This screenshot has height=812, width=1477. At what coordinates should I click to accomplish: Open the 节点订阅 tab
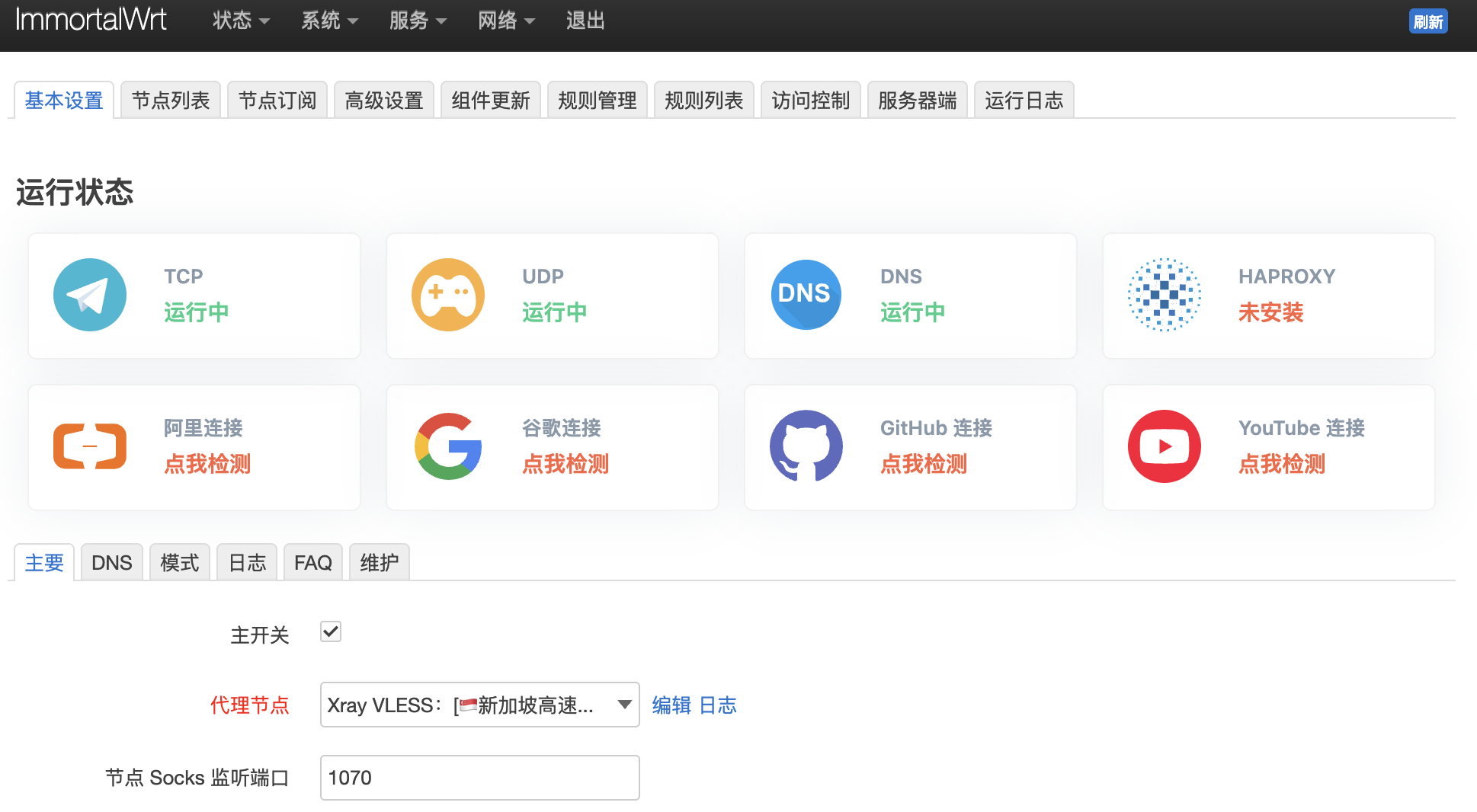pos(277,100)
